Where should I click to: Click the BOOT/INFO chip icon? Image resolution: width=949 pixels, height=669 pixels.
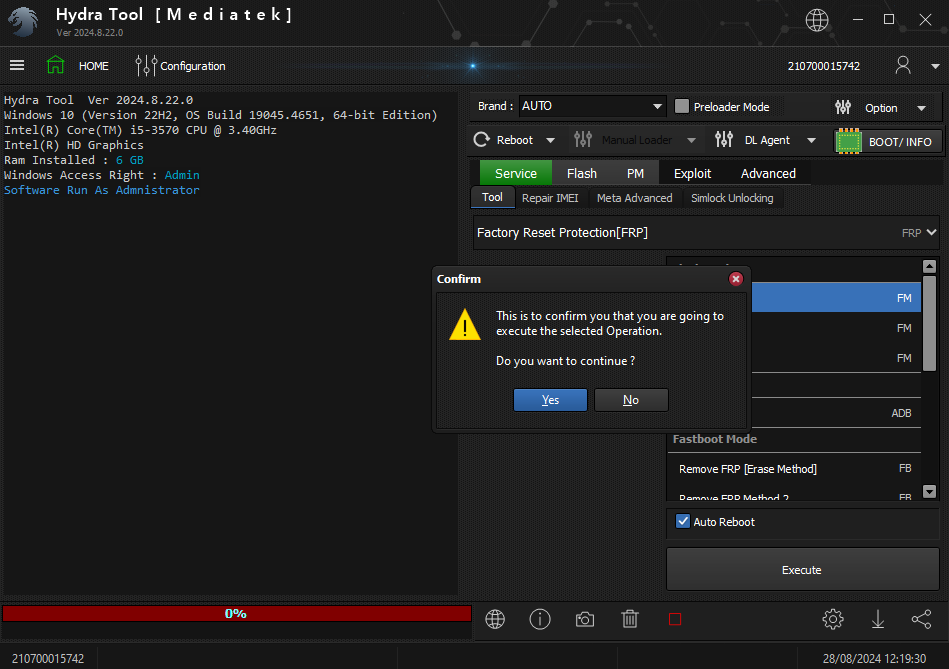click(848, 142)
